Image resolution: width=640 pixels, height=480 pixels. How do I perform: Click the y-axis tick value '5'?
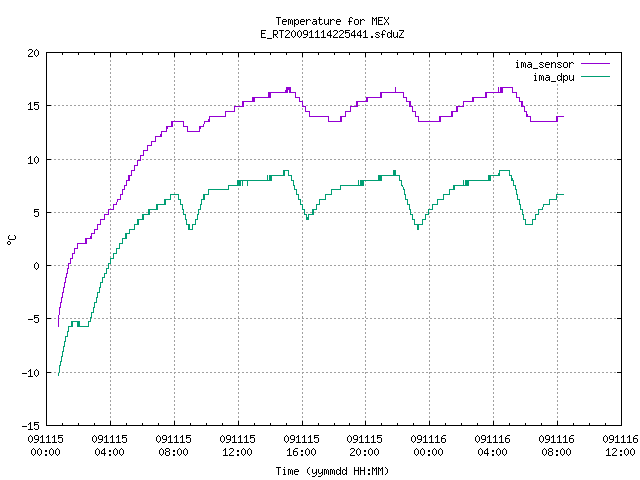click(37, 213)
